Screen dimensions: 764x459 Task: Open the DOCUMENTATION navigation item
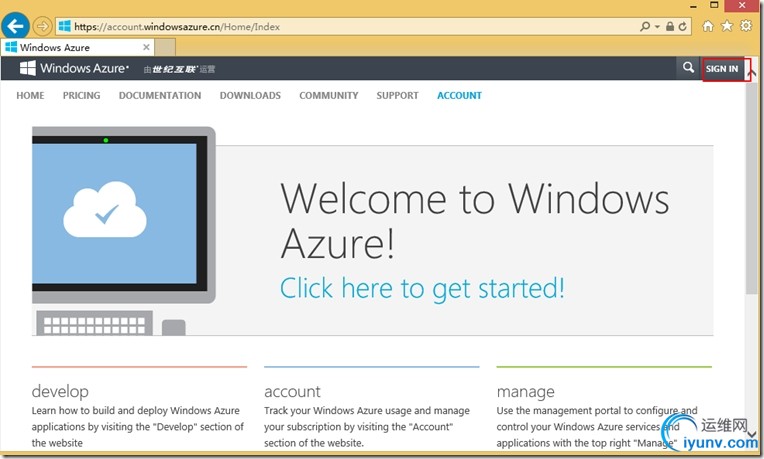click(160, 96)
